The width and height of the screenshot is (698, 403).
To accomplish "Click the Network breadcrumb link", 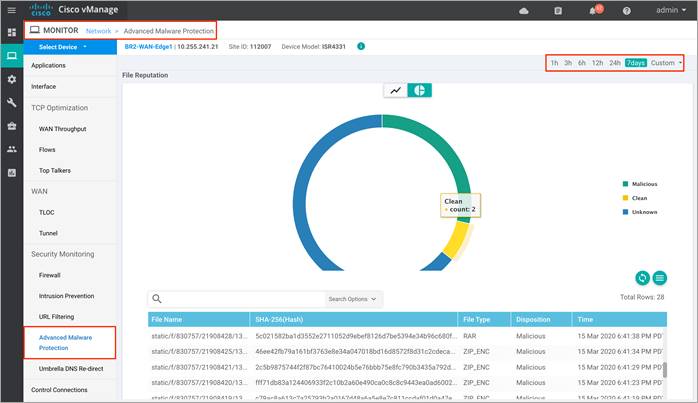I will point(98,31).
